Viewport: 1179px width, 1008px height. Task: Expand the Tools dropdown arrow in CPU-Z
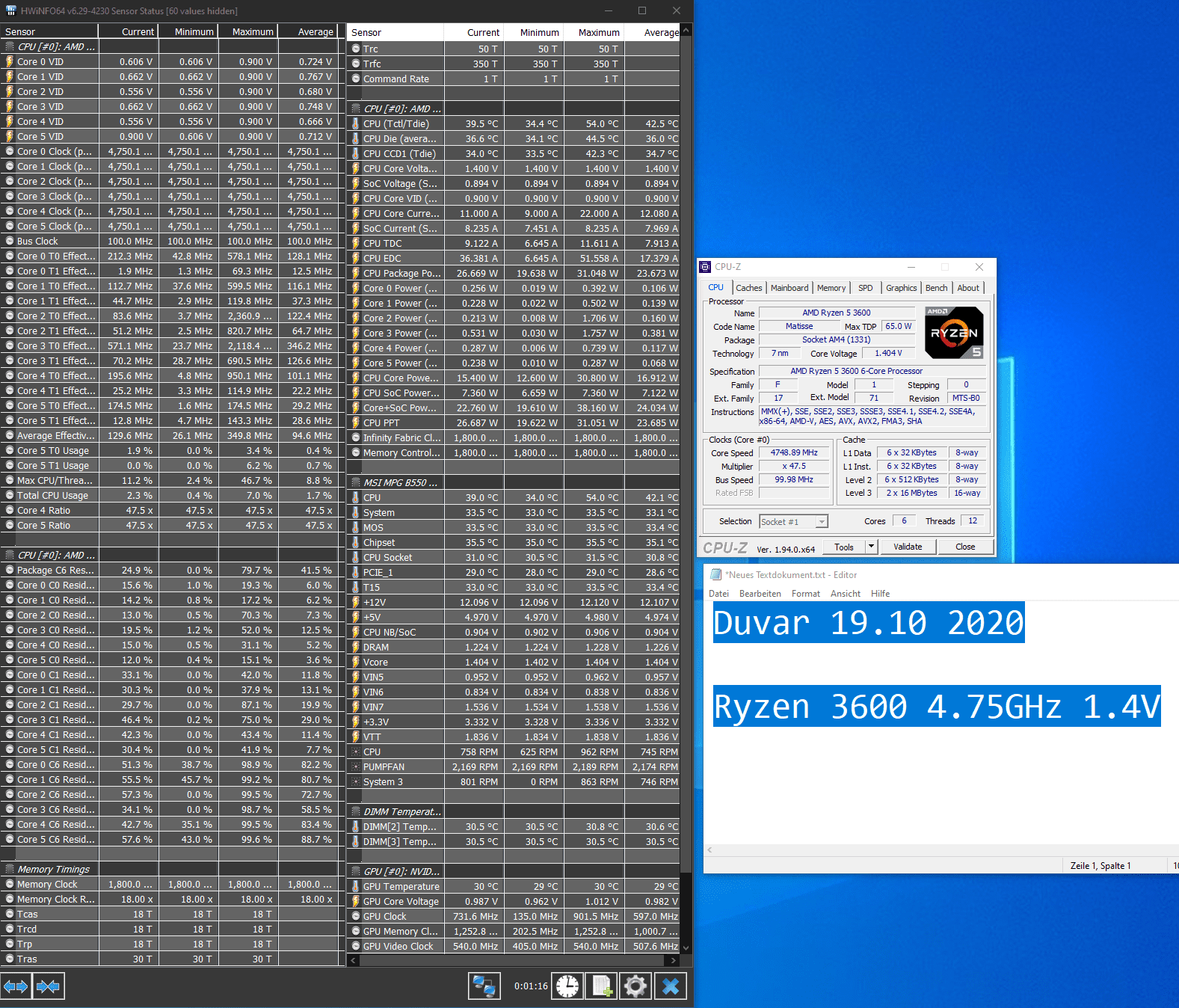(871, 547)
